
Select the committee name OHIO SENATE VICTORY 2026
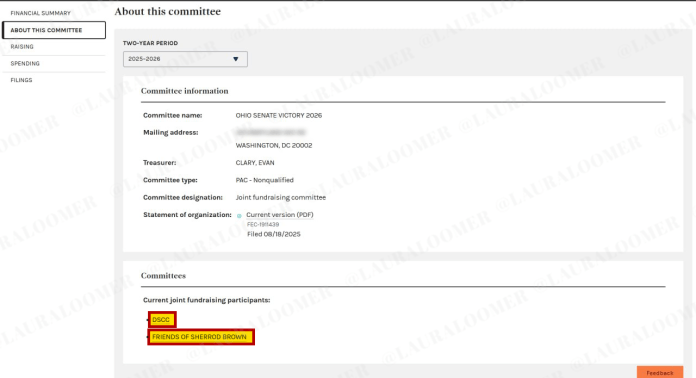click(279, 115)
